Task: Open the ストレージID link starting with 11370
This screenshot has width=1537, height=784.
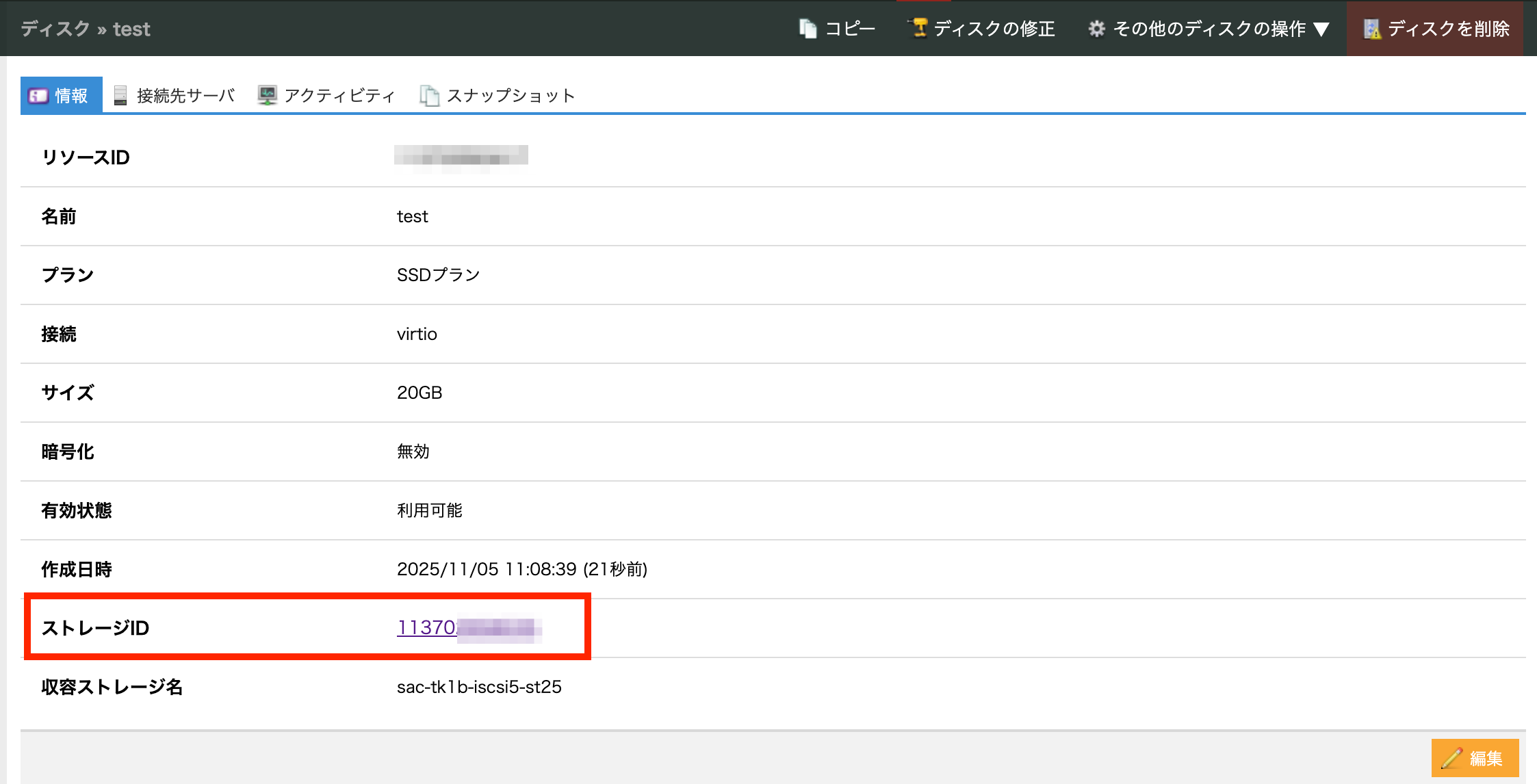Action: 426,627
